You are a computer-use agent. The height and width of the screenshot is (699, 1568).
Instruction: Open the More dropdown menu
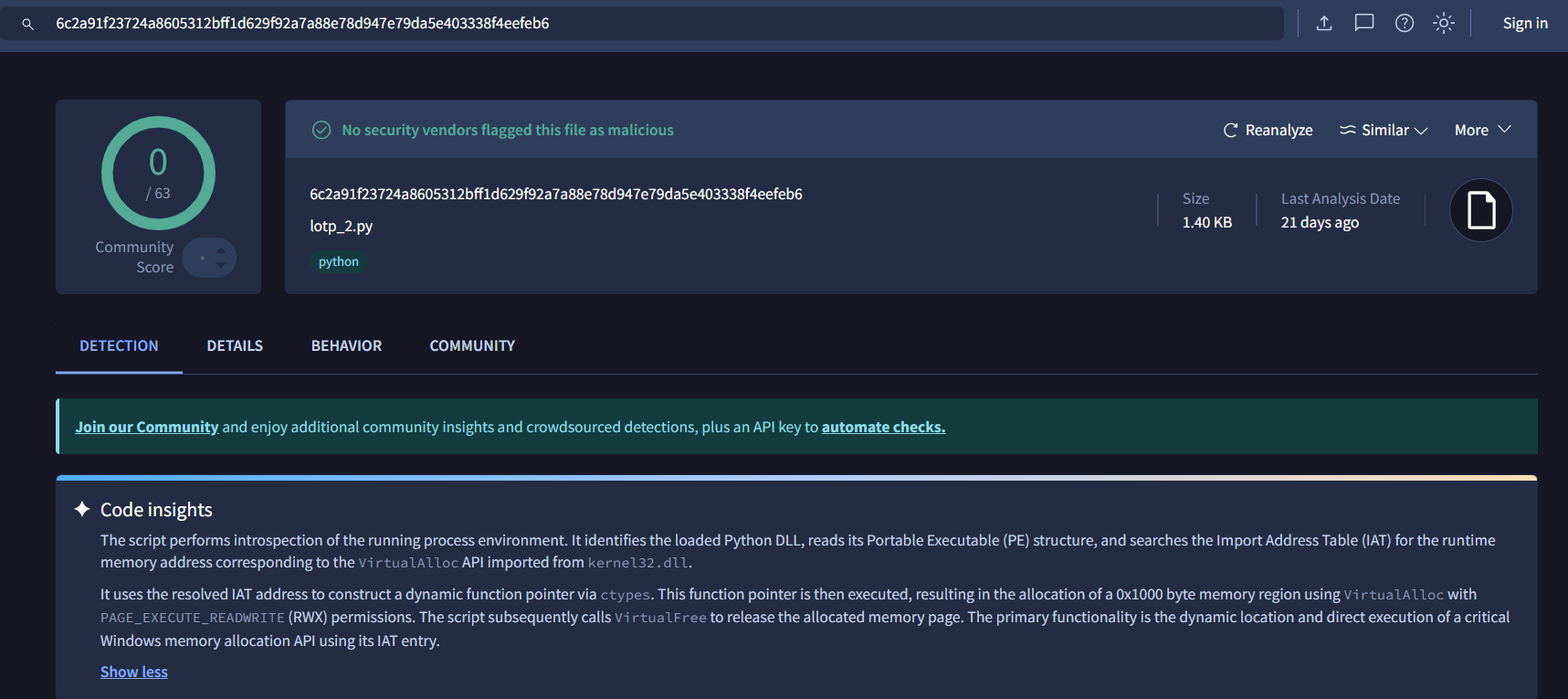point(1483,130)
